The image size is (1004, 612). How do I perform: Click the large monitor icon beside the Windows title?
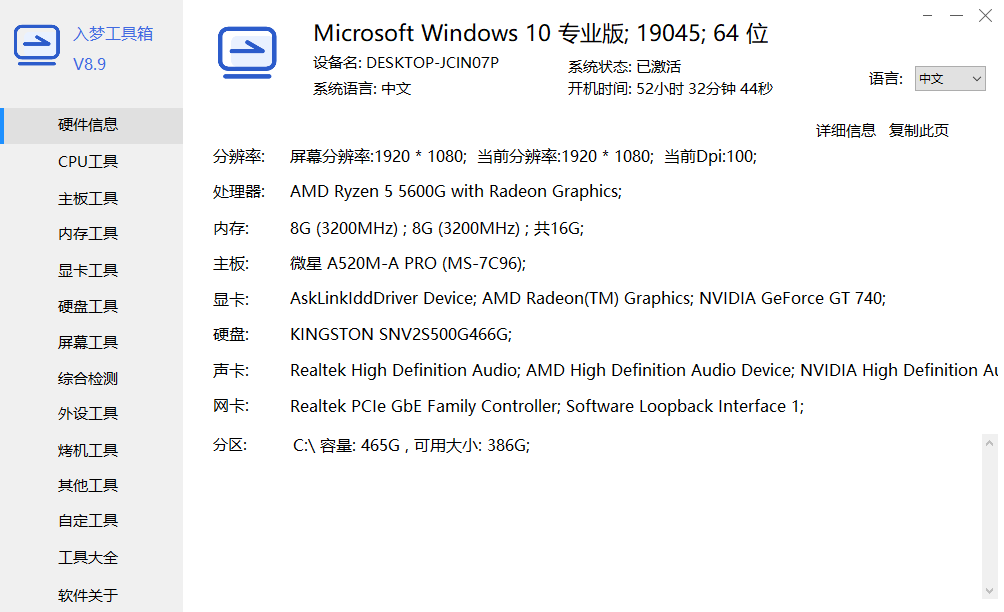(247, 50)
